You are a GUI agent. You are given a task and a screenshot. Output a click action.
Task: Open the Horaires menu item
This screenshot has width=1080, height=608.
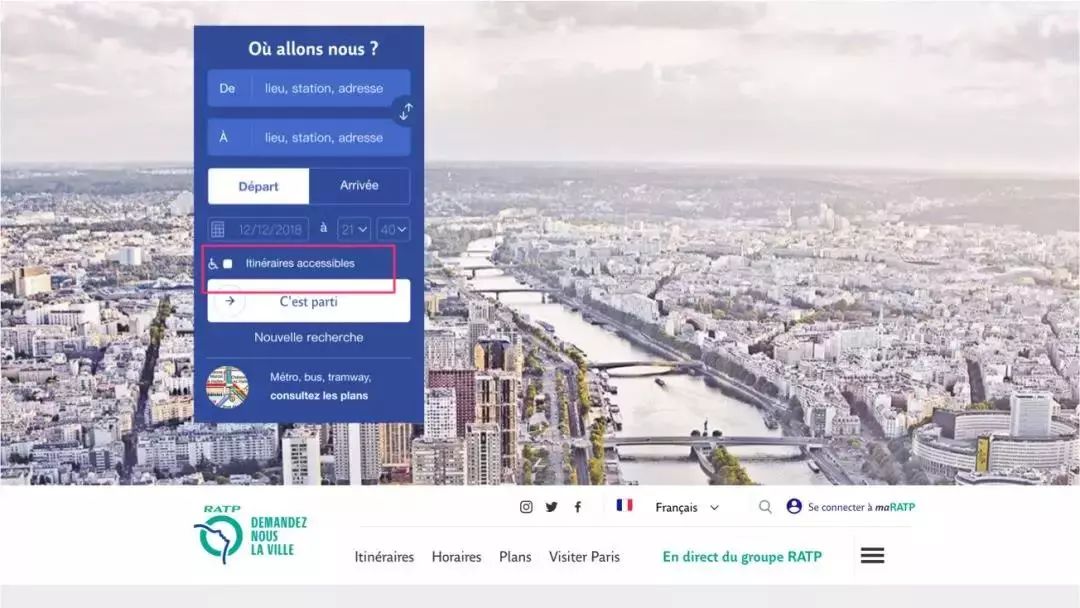(456, 557)
